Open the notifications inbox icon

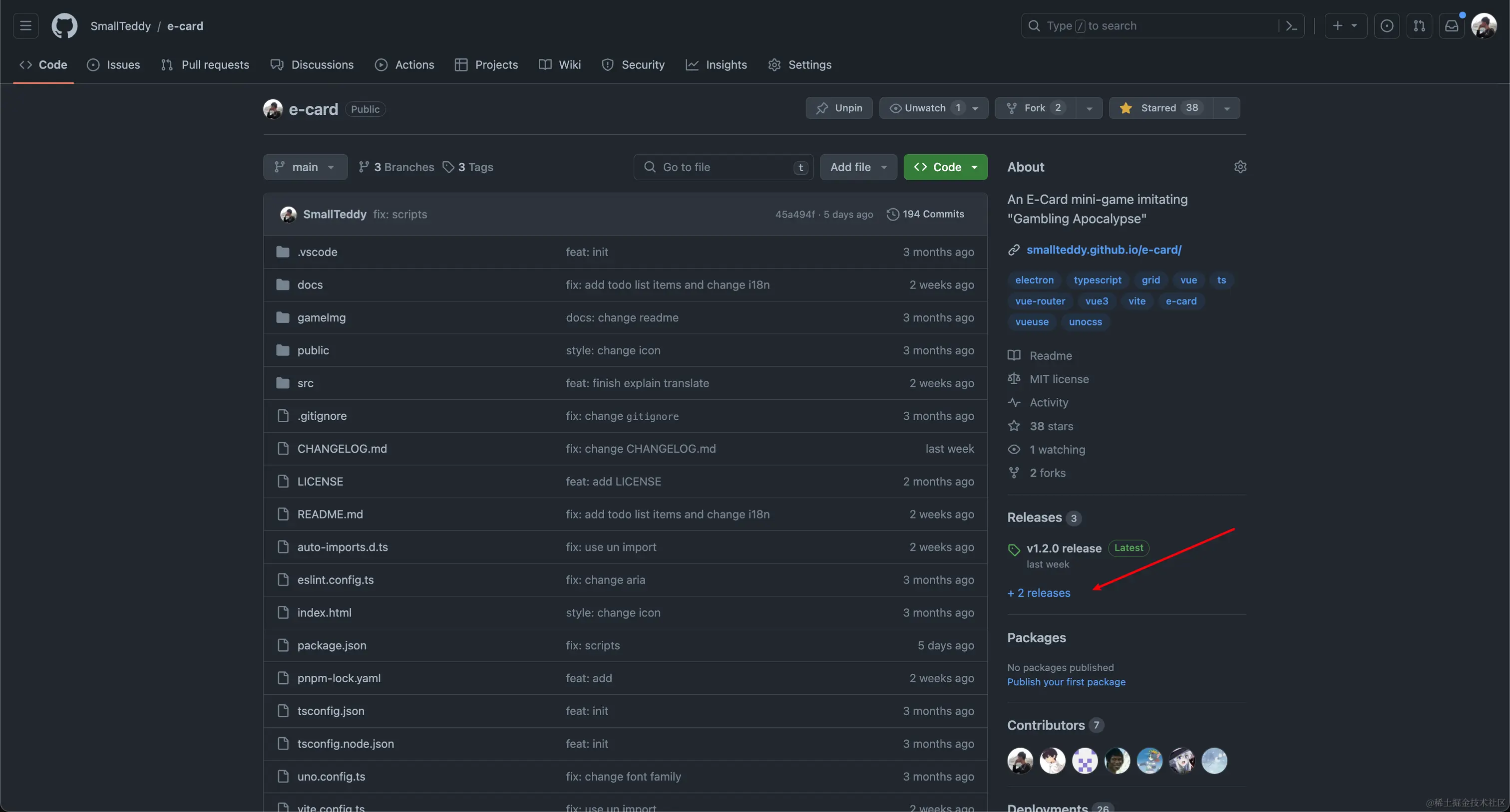click(x=1452, y=26)
